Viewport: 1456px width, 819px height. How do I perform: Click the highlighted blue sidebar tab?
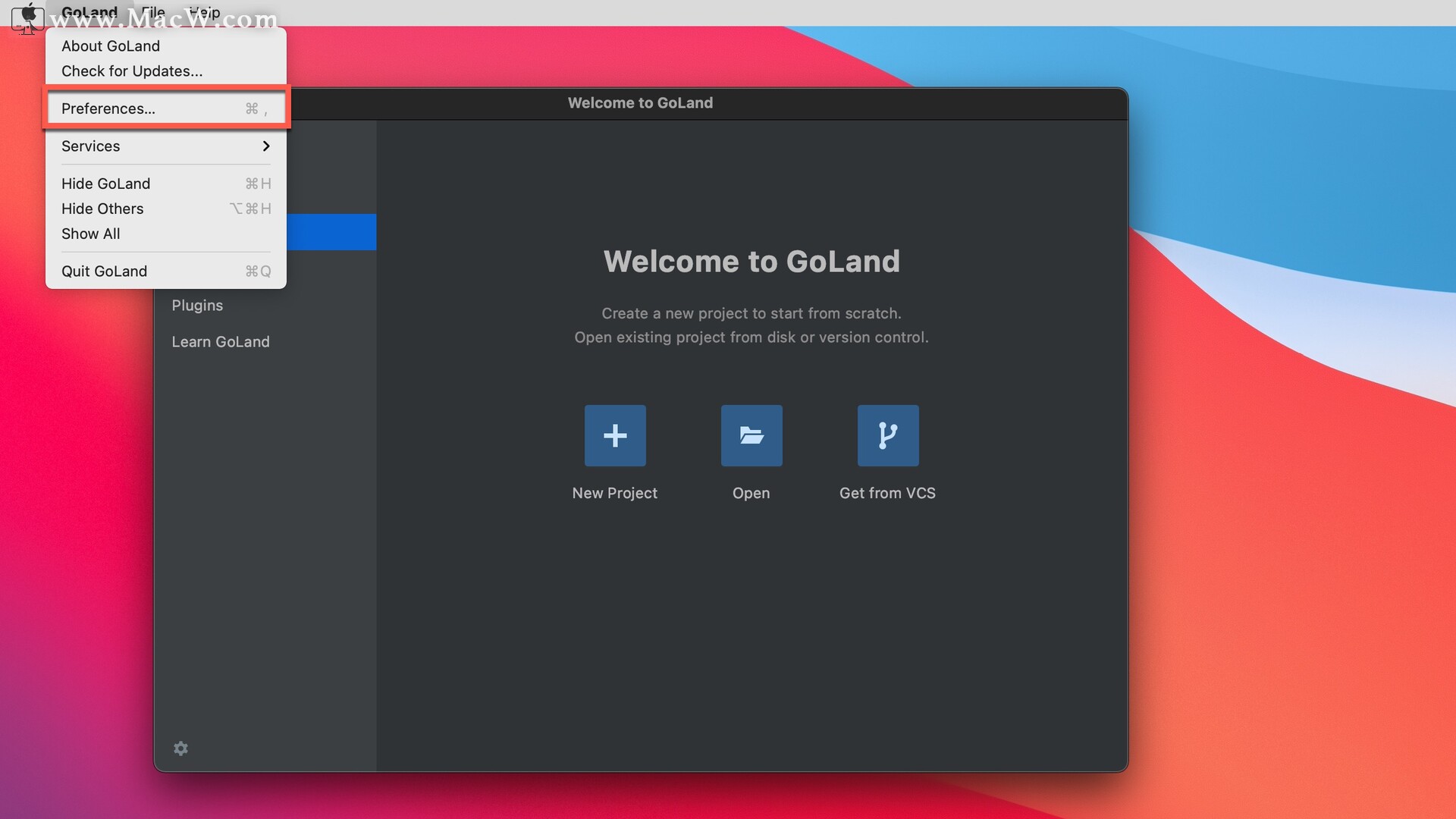pos(331,232)
